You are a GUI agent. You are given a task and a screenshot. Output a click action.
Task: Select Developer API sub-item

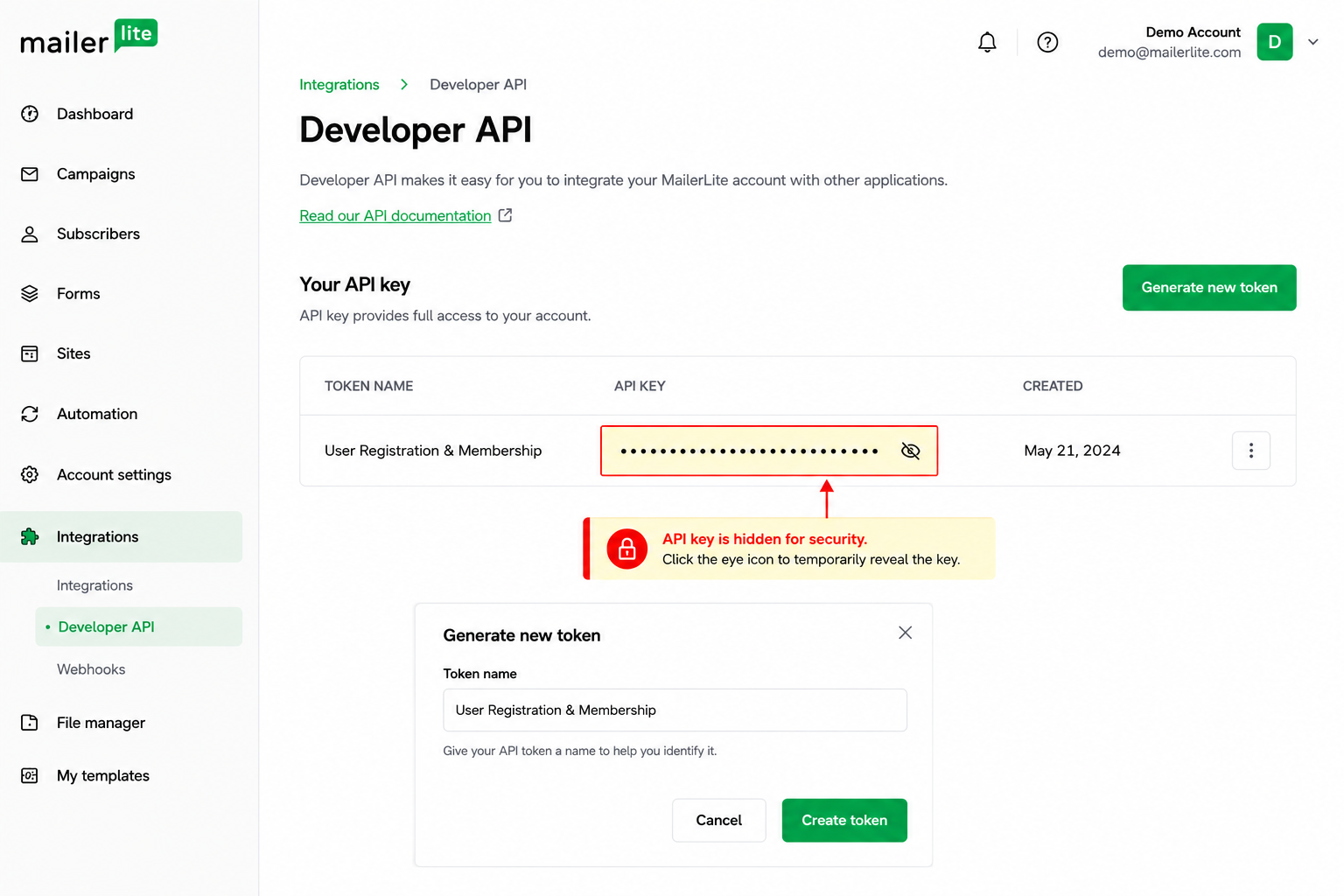139,626
